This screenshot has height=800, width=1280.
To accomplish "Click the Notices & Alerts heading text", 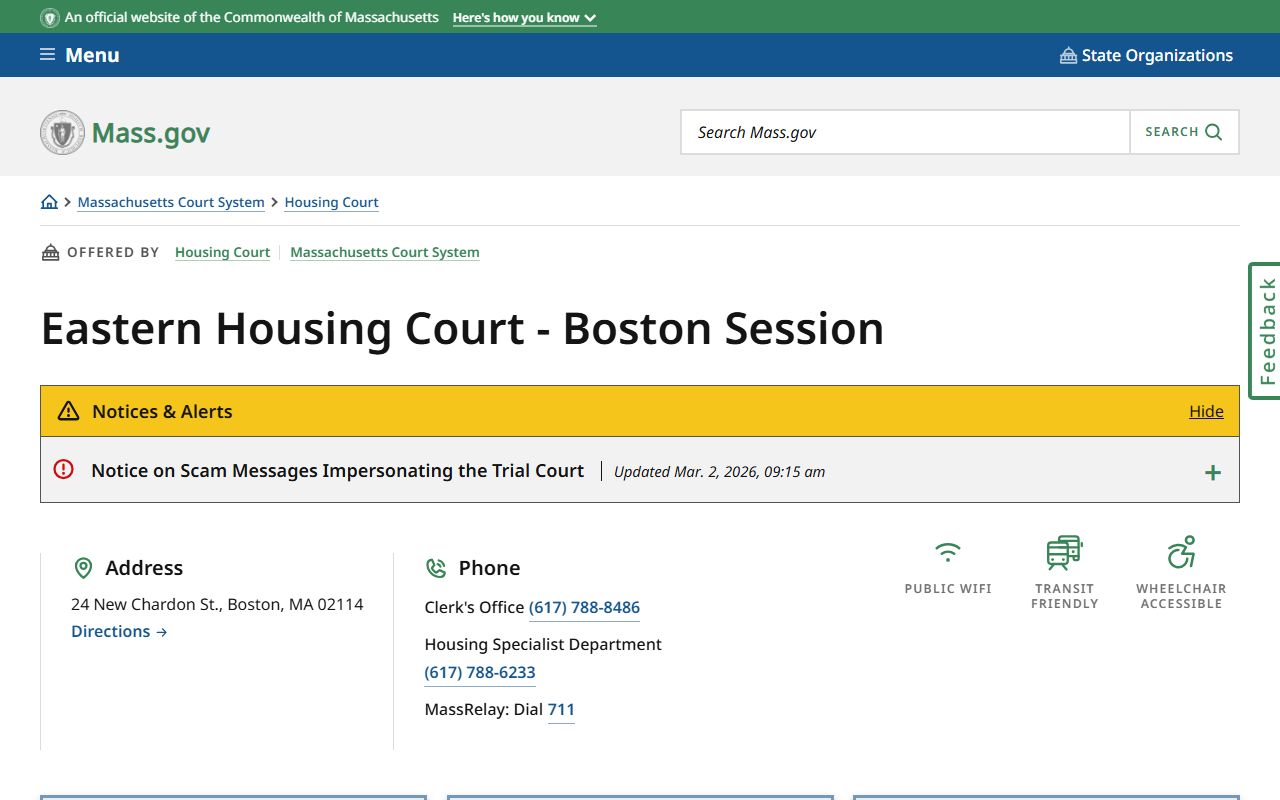I will point(162,411).
